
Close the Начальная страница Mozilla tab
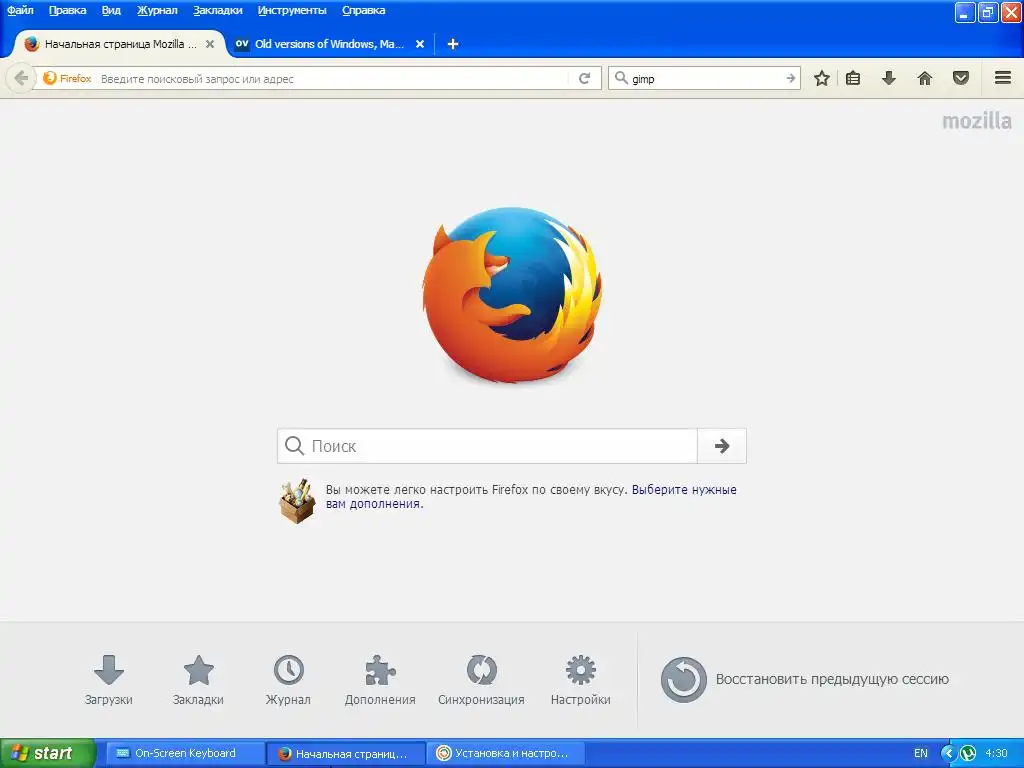210,44
